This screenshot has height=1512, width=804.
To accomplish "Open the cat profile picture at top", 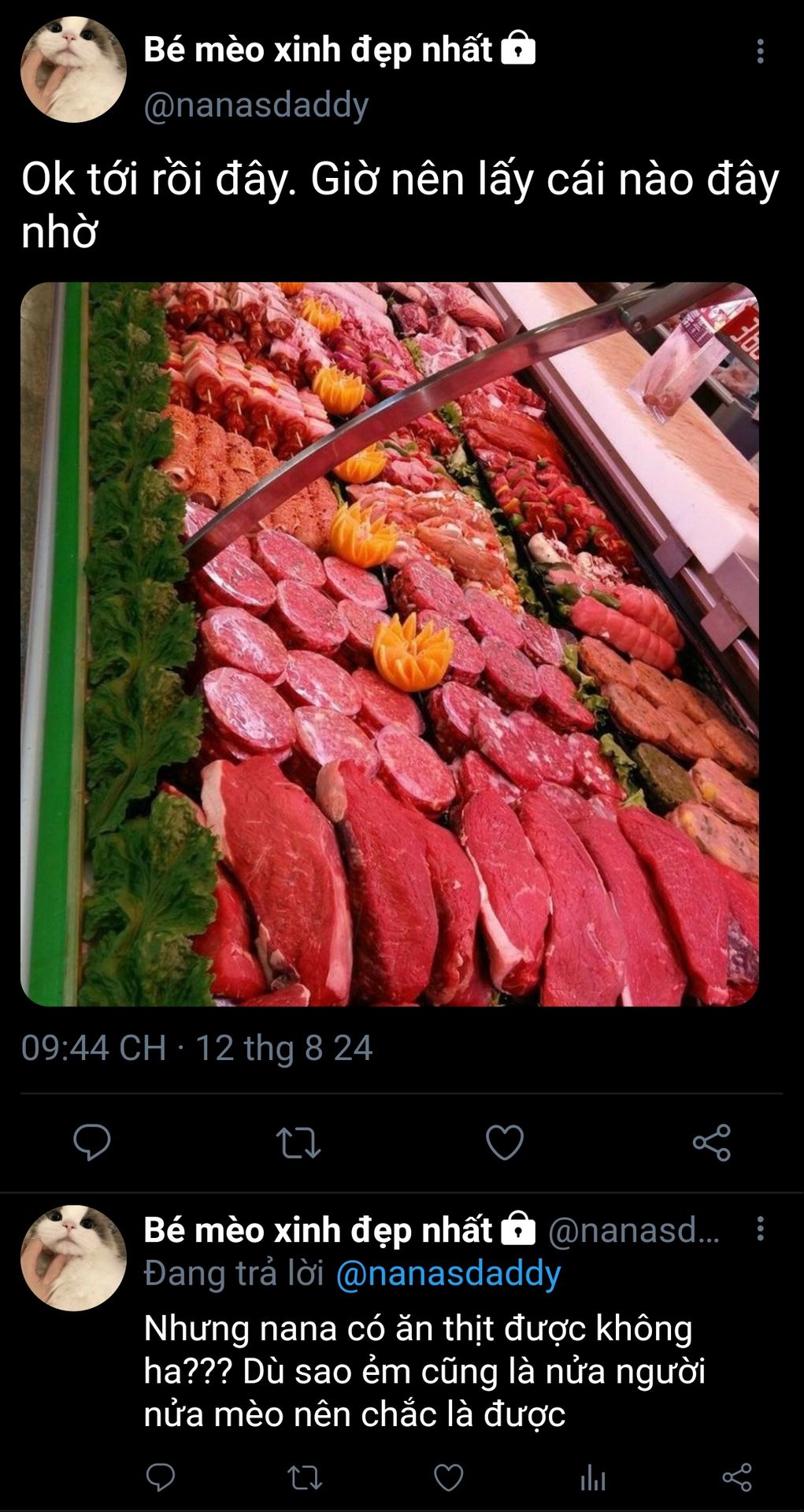I will click(73, 69).
